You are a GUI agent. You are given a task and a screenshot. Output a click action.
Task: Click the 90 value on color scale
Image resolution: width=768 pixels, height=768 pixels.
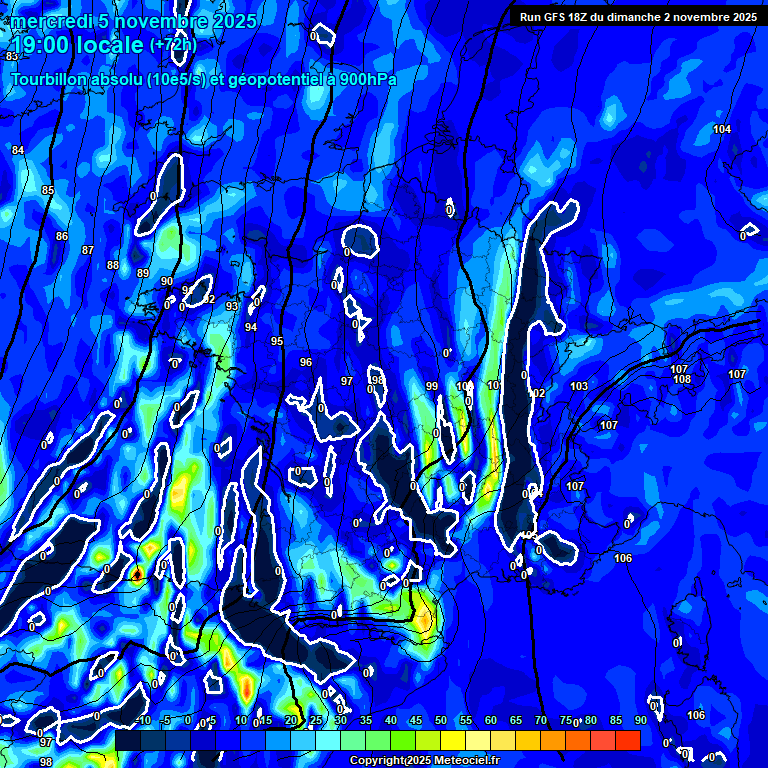(640, 720)
